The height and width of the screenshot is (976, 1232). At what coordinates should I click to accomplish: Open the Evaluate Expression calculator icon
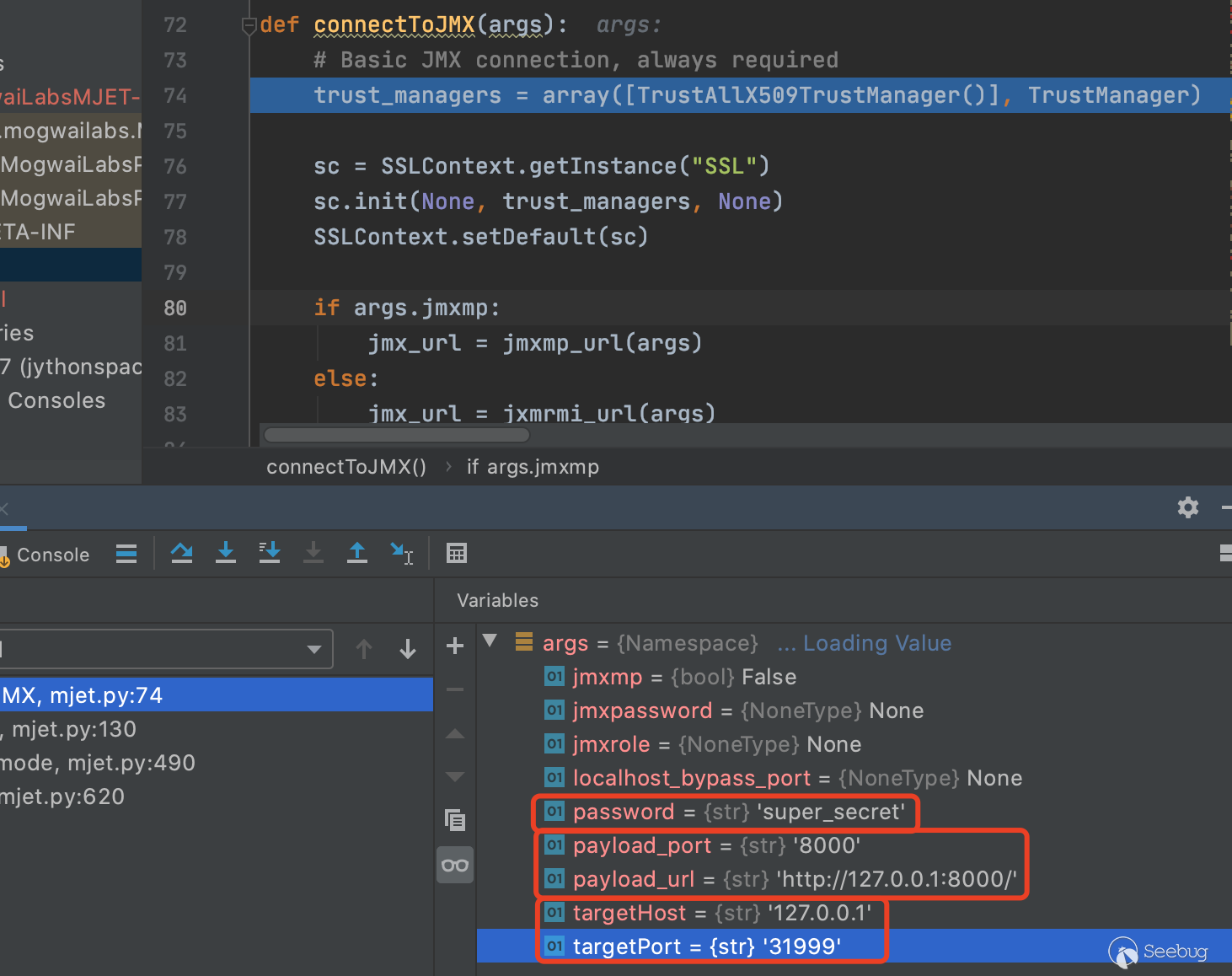tap(457, 553)
